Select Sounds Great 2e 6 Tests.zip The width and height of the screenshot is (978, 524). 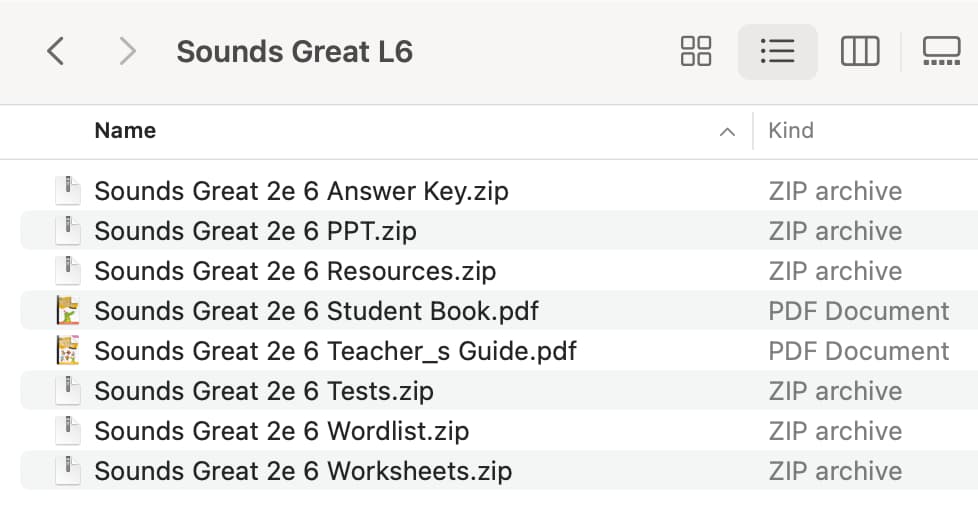tap(499, 391)
